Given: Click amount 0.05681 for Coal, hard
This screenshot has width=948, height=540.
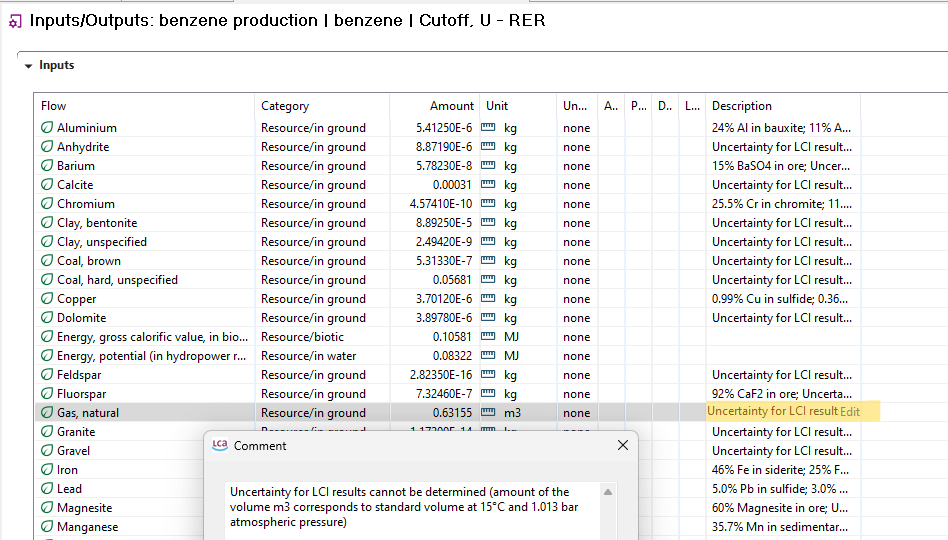Looking at the screenshot, I should click(453, 279).
